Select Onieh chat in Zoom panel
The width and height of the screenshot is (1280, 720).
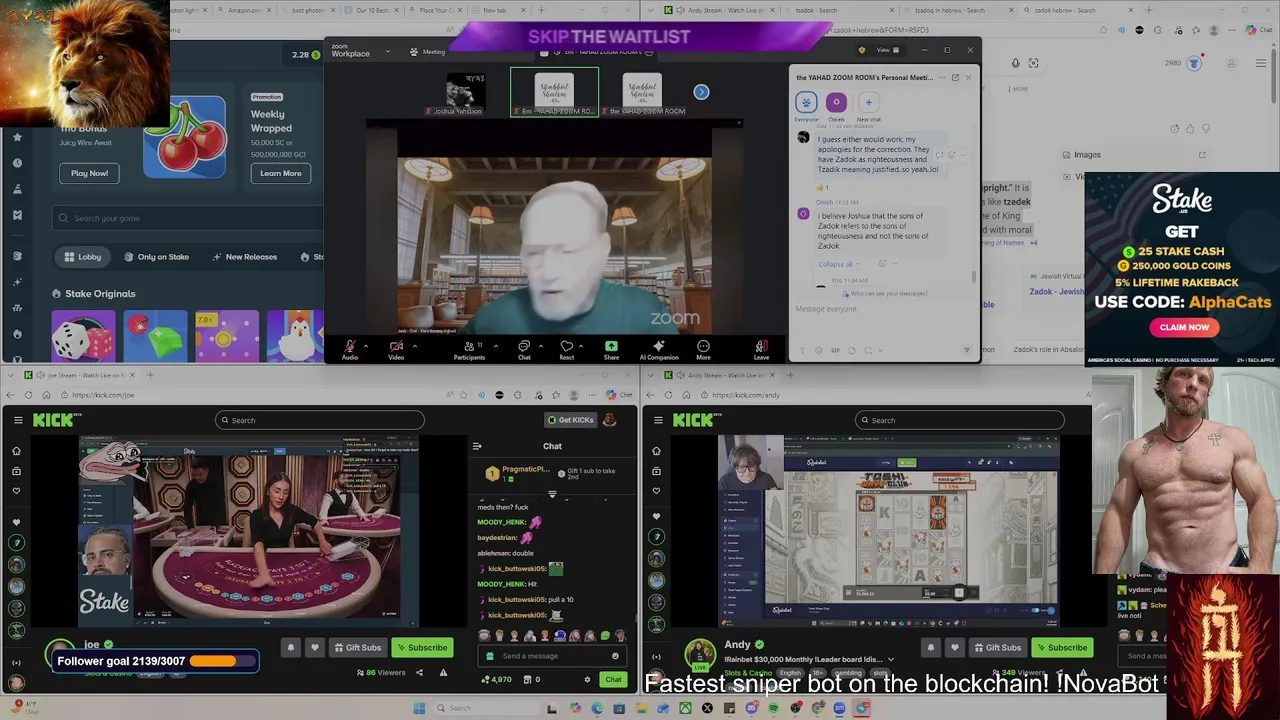[836, 104]
